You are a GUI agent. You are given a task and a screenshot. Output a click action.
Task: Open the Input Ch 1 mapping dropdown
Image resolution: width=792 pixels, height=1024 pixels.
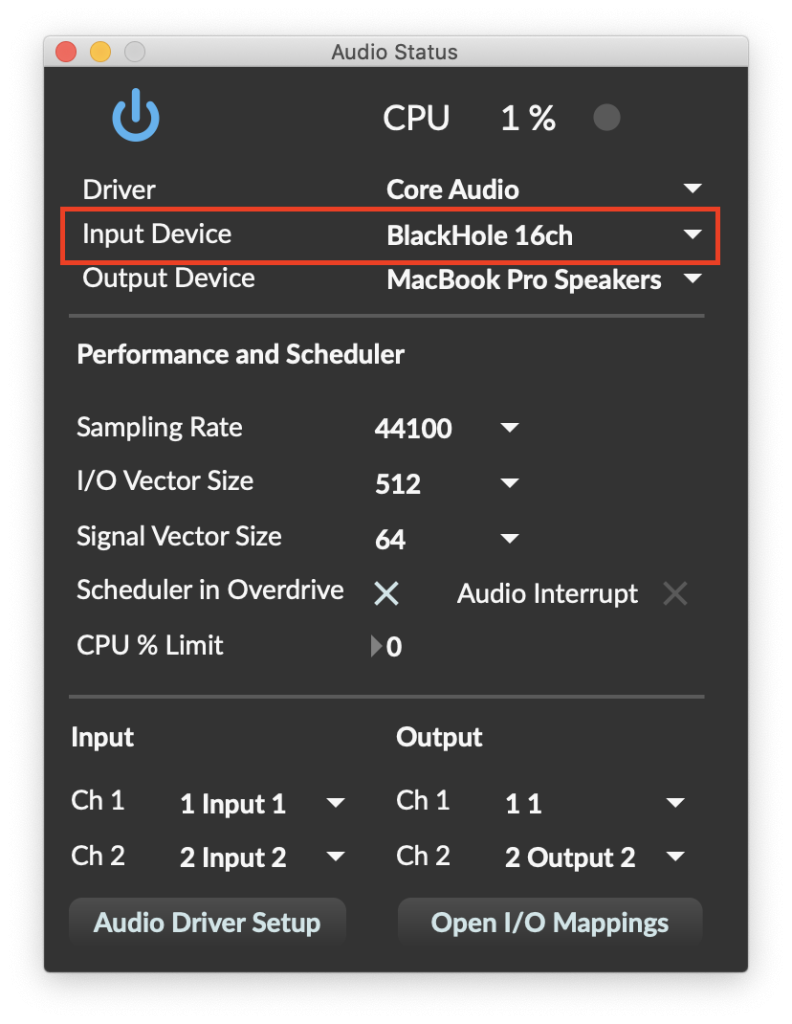coord(336,802)
